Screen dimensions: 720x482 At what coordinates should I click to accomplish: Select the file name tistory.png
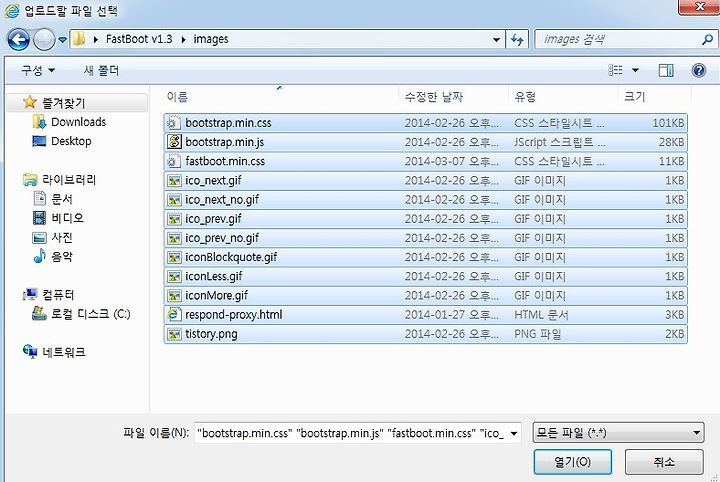pyautogui.click(x=211, y=334)
